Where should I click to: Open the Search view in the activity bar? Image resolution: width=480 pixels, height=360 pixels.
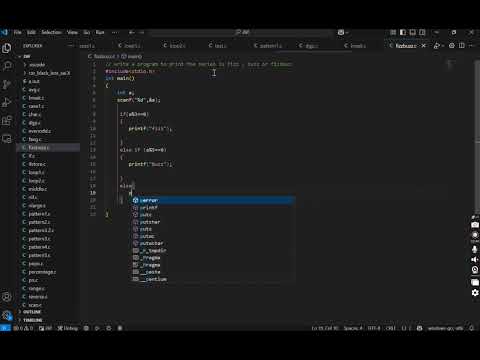coord(7,66)
